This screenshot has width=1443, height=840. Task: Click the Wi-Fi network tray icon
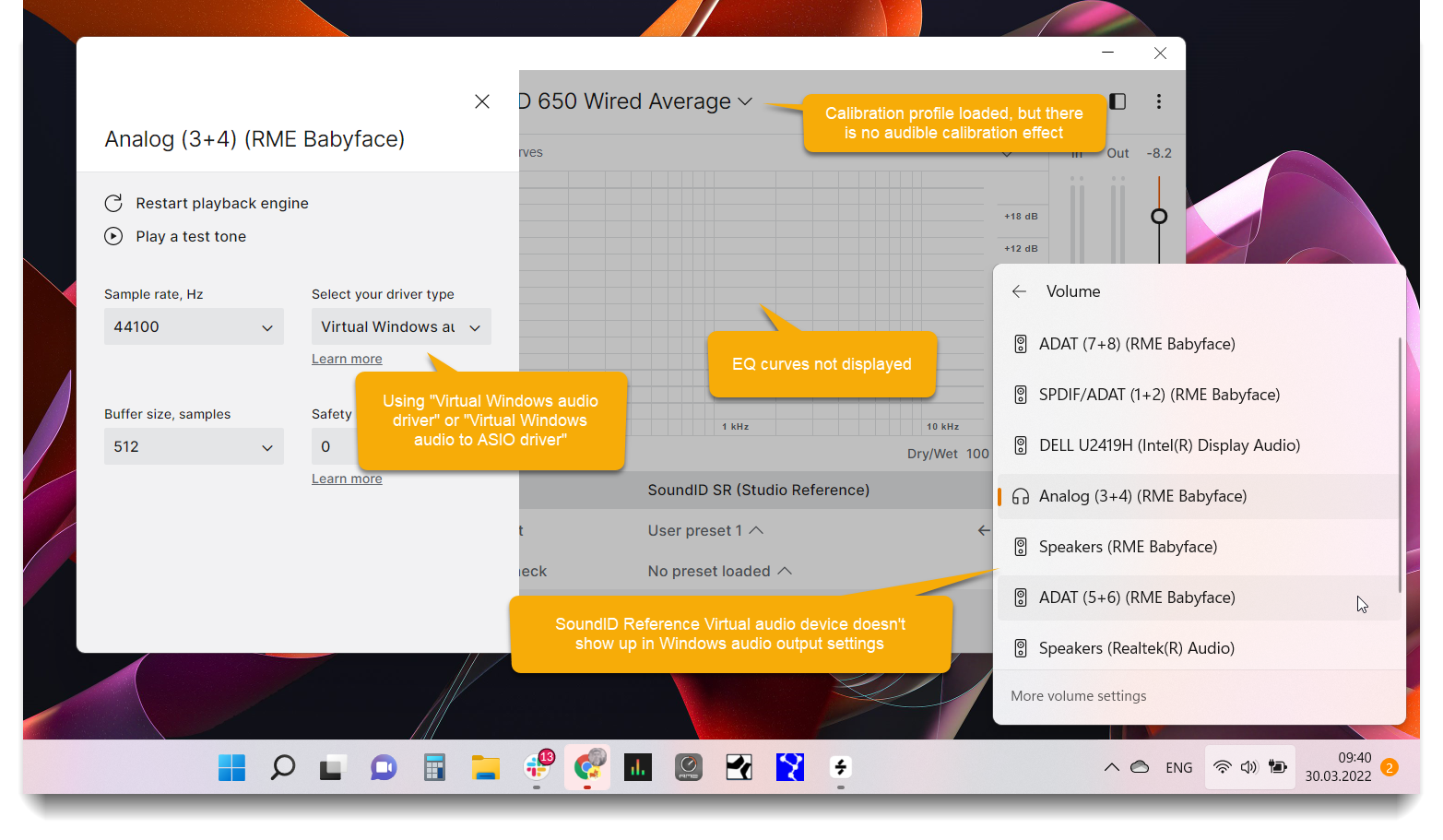pos(1222,767)
